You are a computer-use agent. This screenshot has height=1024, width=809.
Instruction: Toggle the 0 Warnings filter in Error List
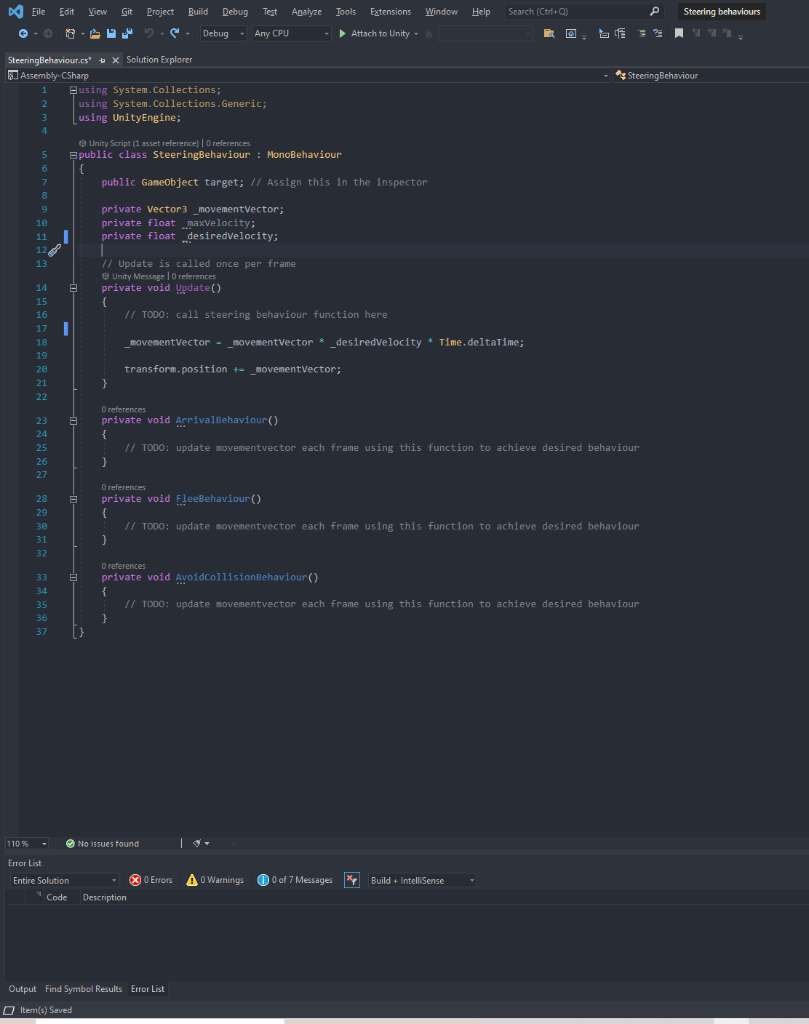[x=214, y=880]
